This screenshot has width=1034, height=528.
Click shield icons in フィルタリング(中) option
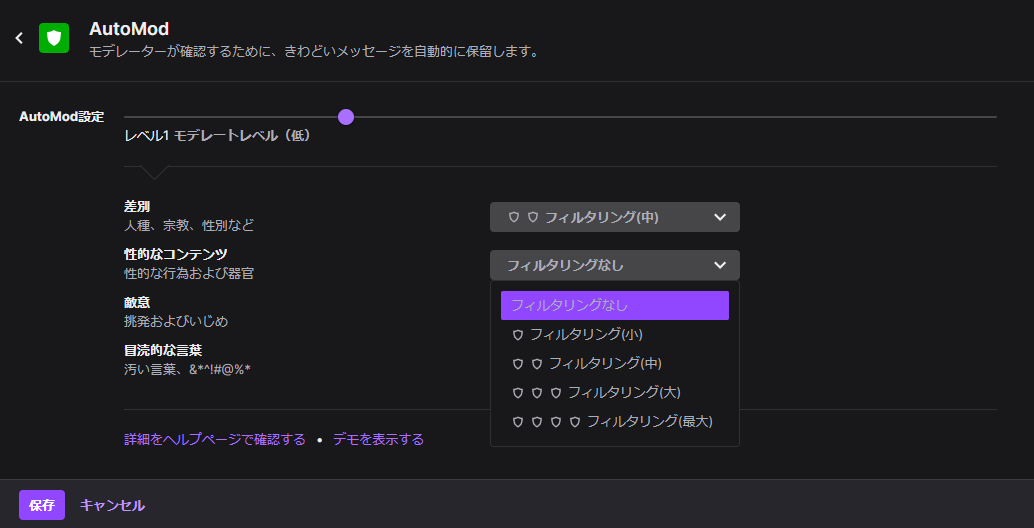point(527,363)
